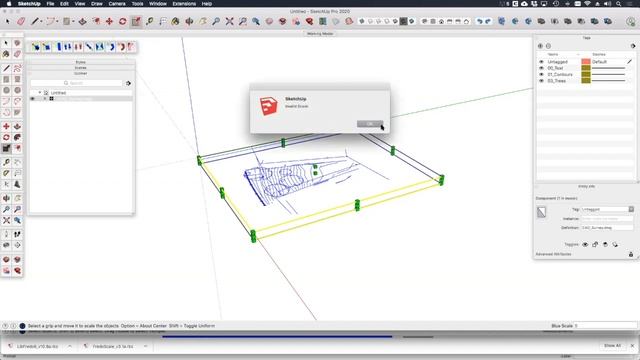Open the Paint Bucket tool in top toolbar
Image resolution: width=640 pixels, height=360 pixels.
(x=176, y=21)
